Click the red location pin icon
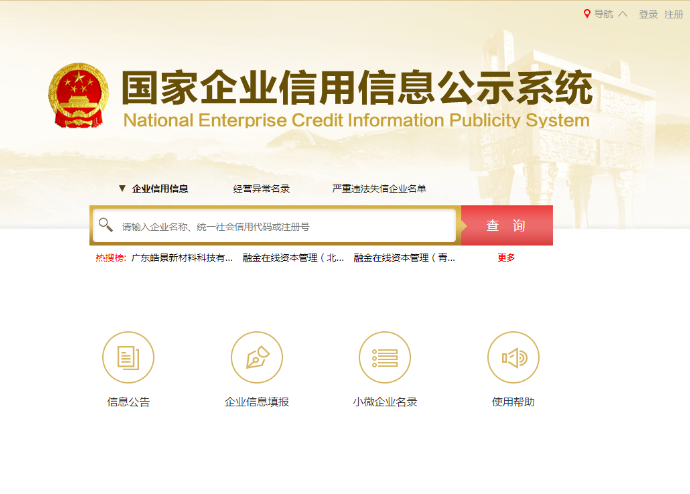Viewport: 690px width, 494px height. pos(587,14)
